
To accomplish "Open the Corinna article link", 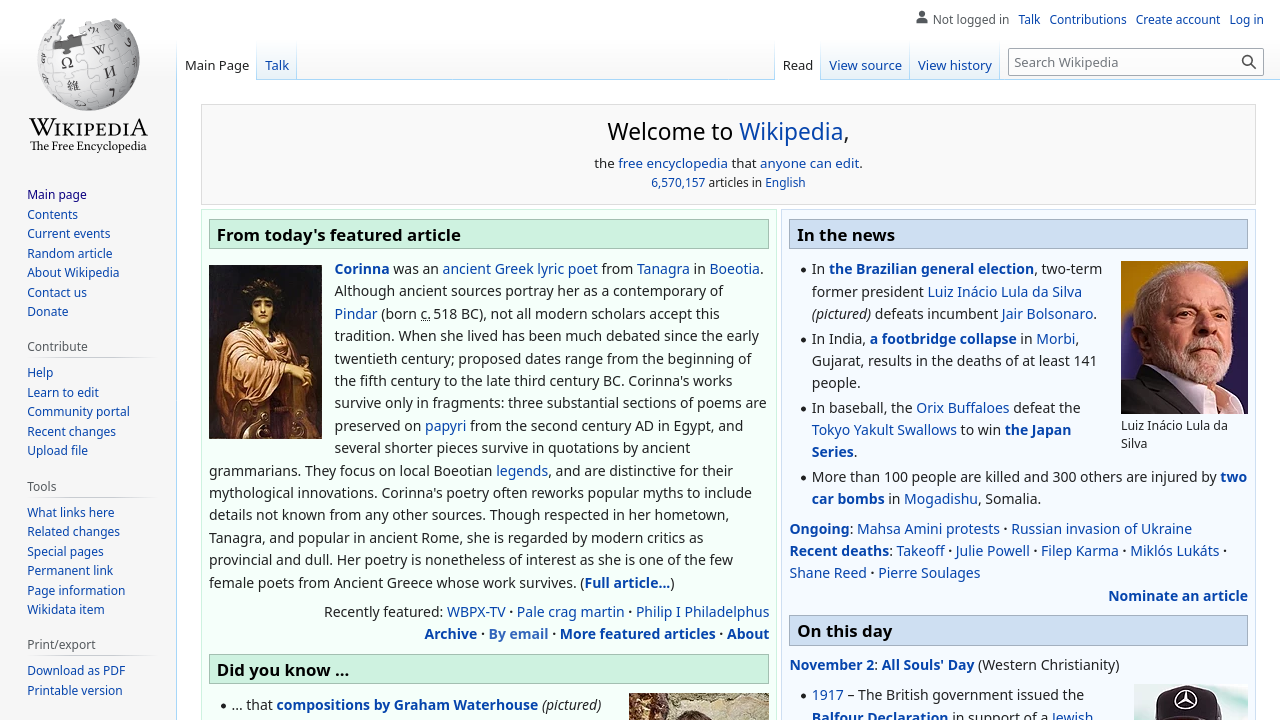I will tap(362, 268).
